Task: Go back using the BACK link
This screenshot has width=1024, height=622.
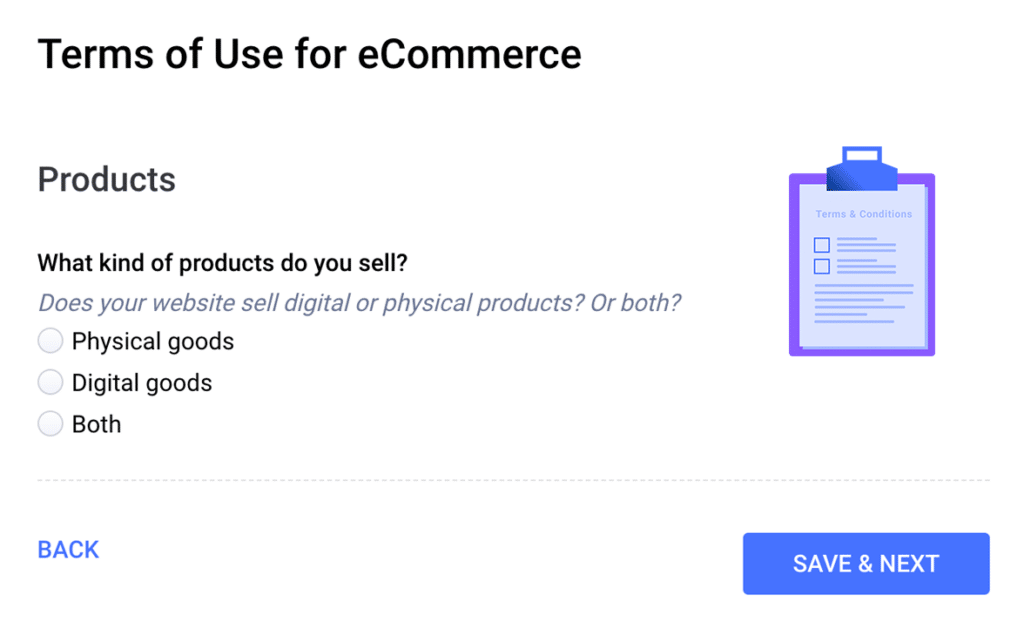Action: (x=68, y=550)
